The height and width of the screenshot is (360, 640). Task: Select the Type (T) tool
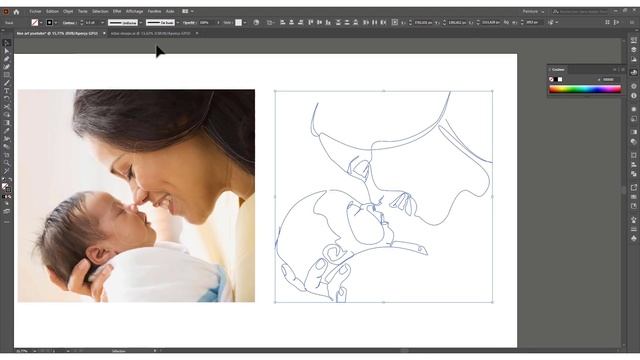click(7, 91)
